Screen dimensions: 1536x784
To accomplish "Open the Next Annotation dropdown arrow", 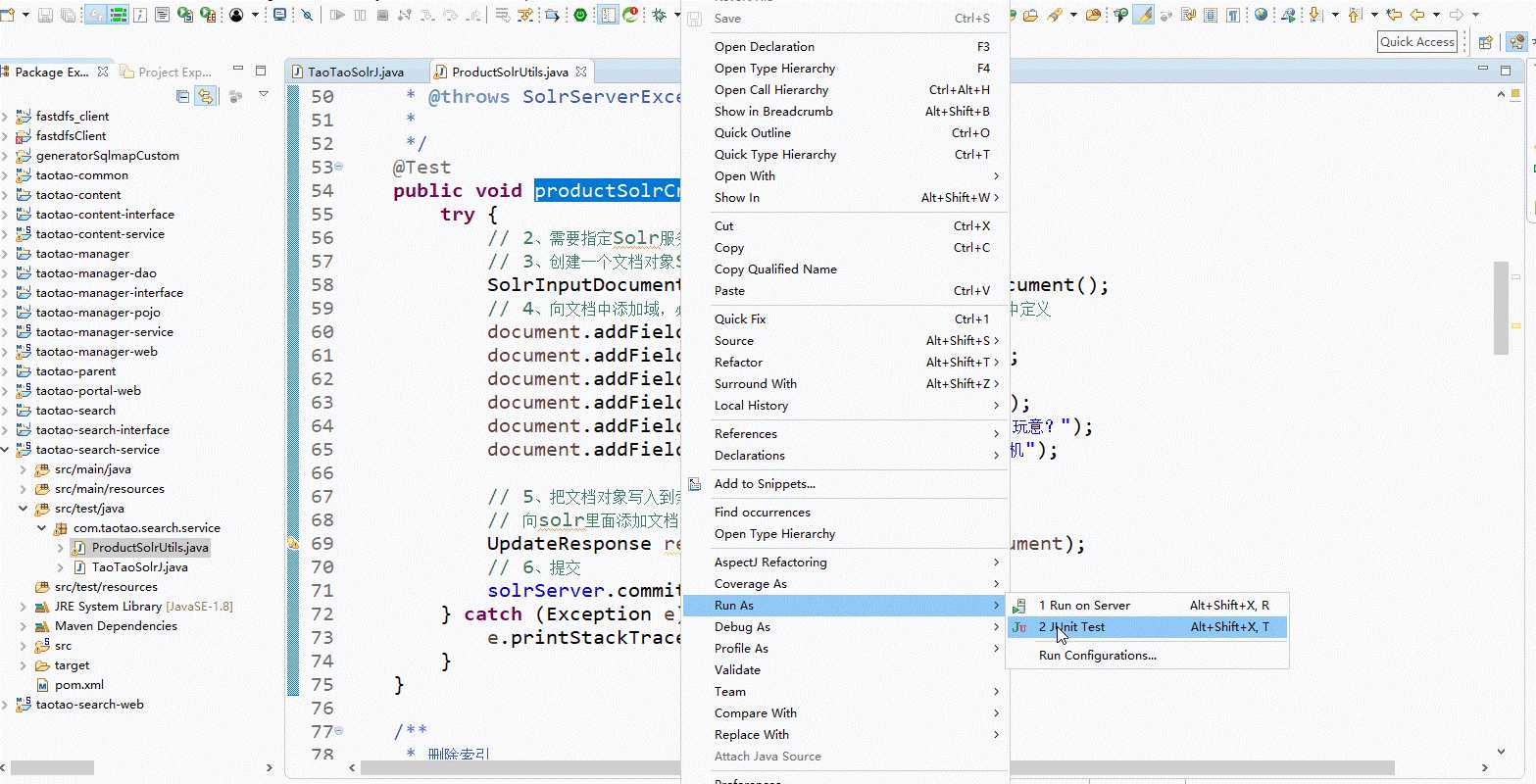I will pos(1335,15).
